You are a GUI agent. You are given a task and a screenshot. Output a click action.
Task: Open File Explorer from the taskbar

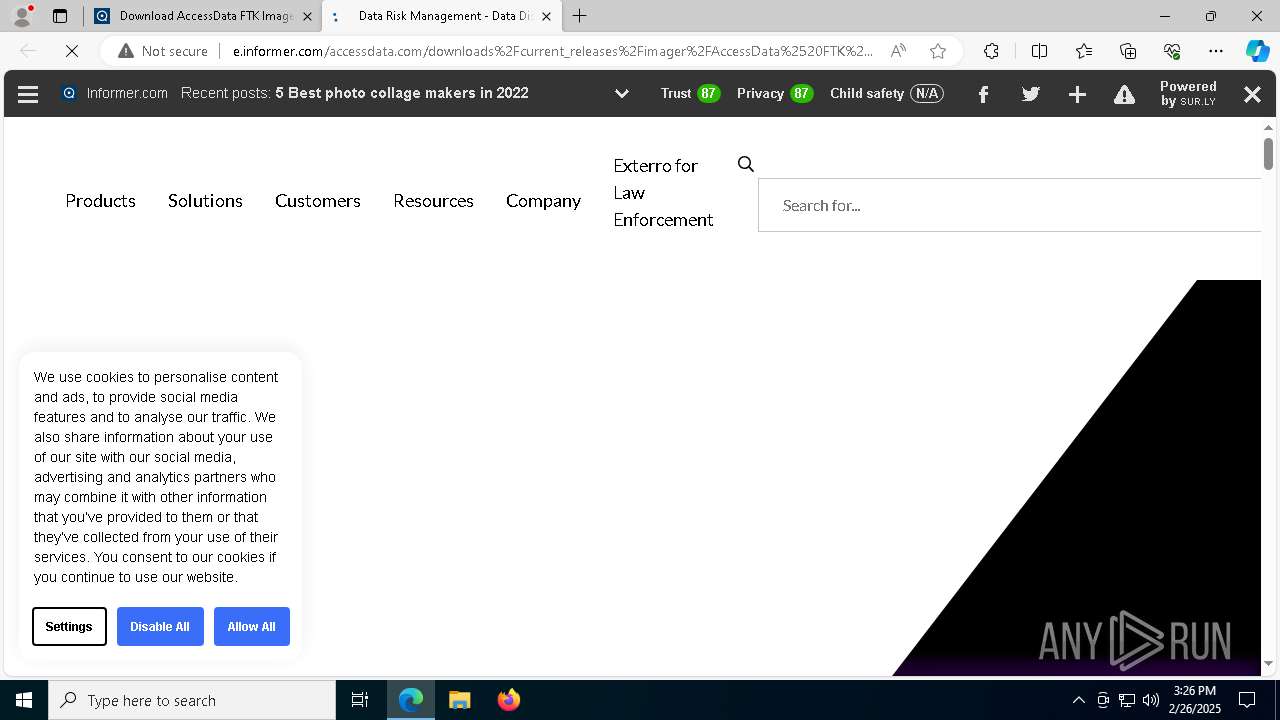pos(459,700)
